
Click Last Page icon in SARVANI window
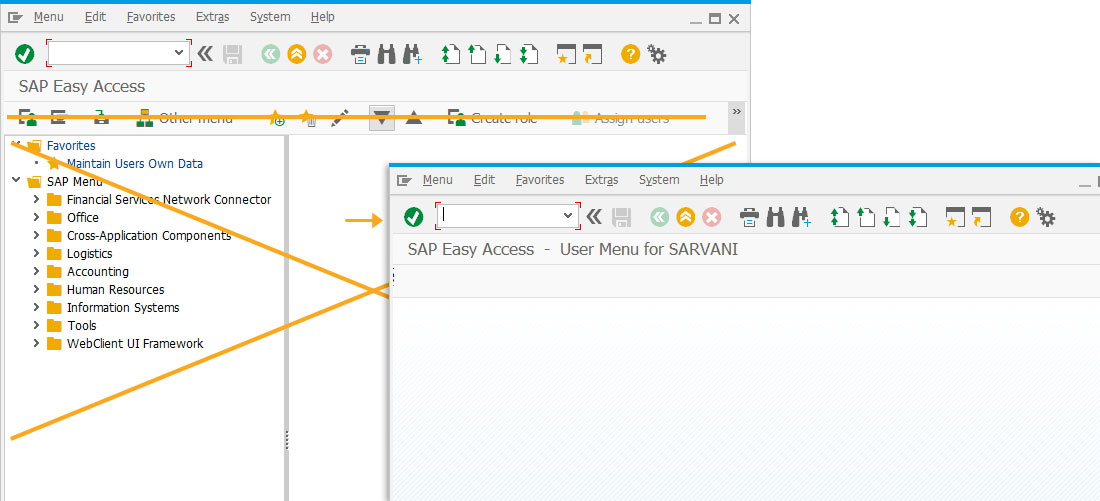tap(917, 217)
